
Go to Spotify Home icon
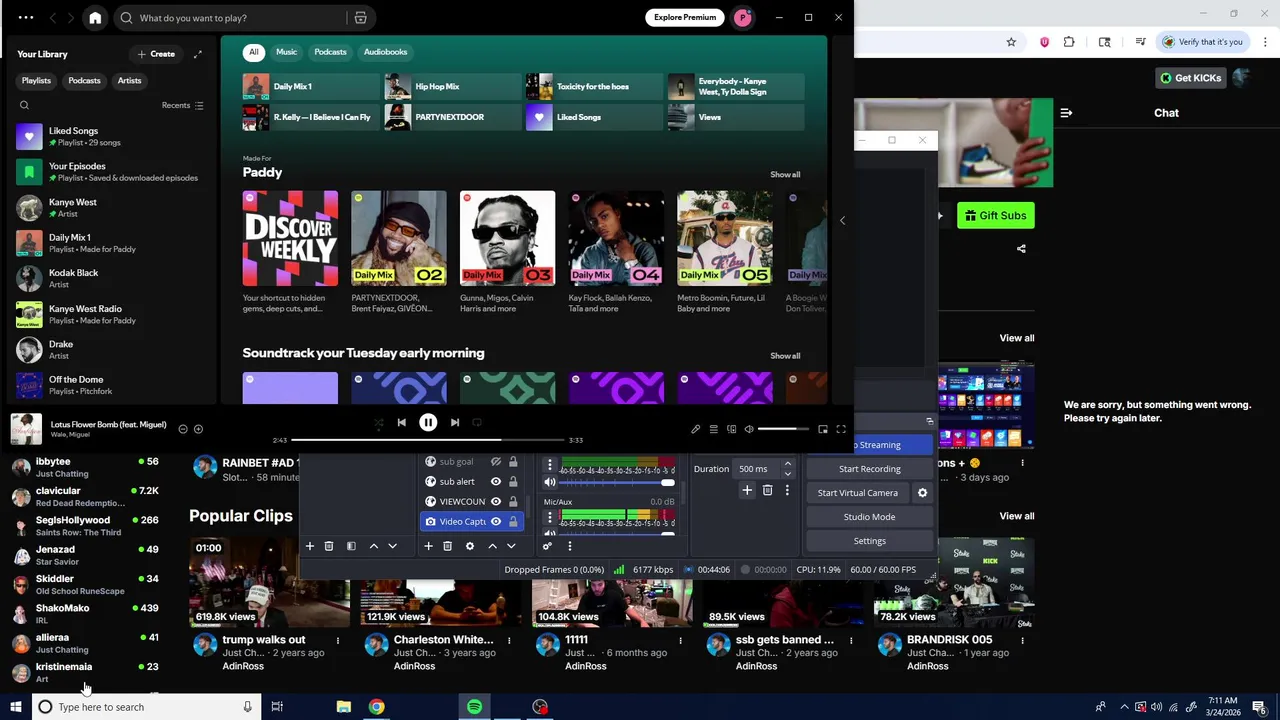pos(95,18)
